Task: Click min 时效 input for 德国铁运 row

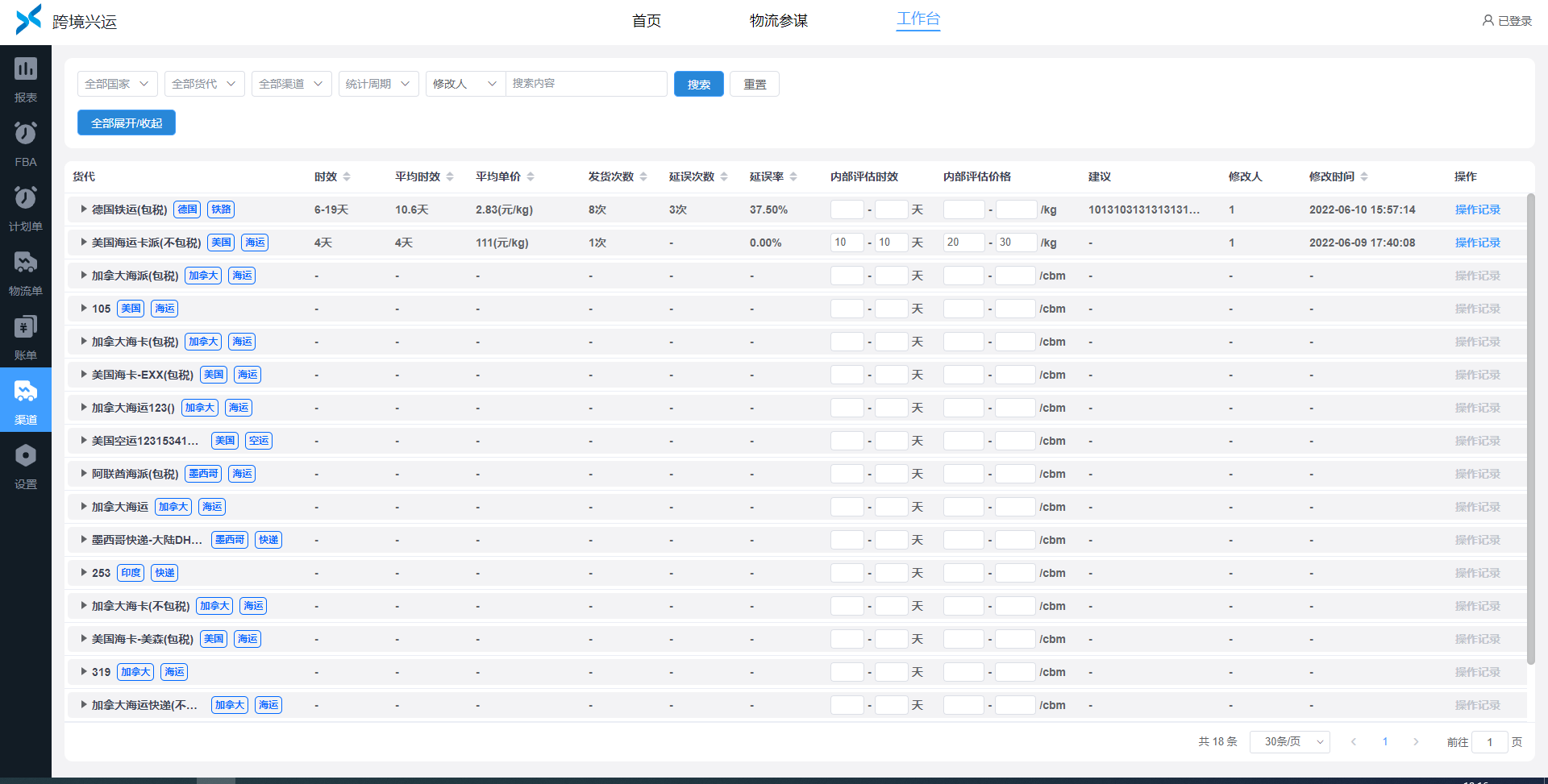Action: pyautogui.click(x=847, y=209)
